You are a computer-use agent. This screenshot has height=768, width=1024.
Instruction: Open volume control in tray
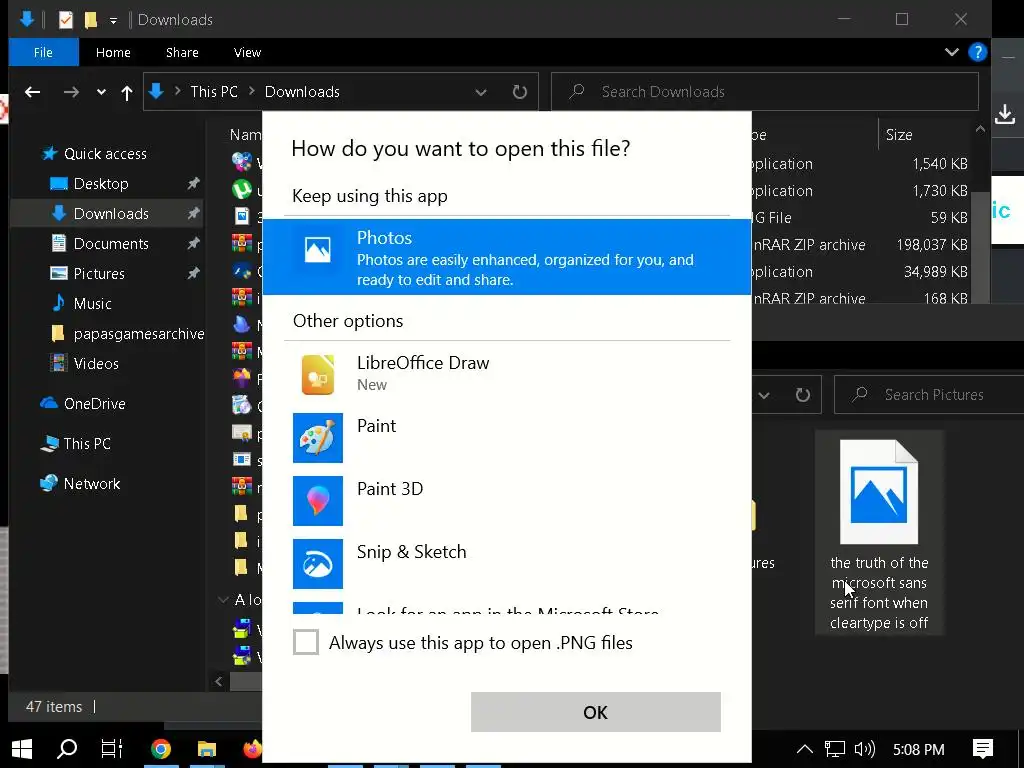coord(865,749)
